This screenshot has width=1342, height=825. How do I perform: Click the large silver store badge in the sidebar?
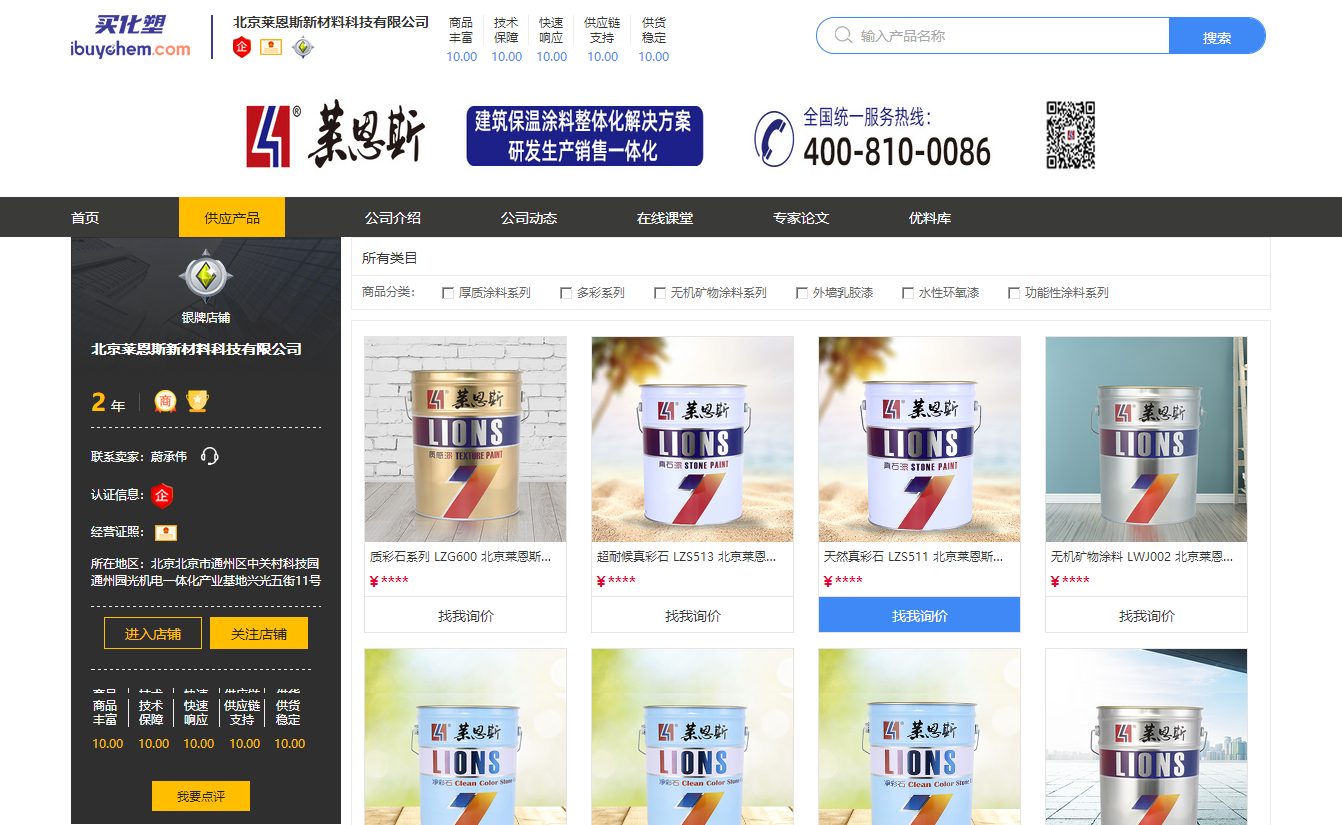pos(206,277)
